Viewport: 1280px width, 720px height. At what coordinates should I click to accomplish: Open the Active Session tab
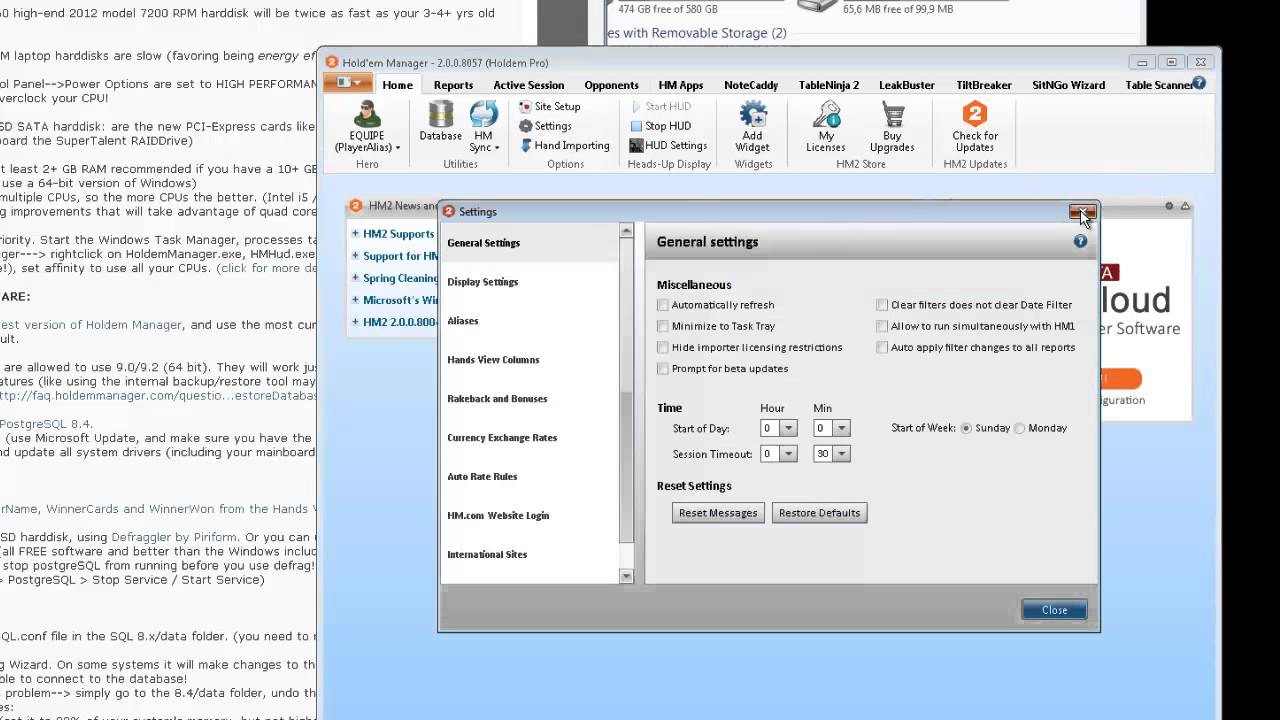pos(528,85)
